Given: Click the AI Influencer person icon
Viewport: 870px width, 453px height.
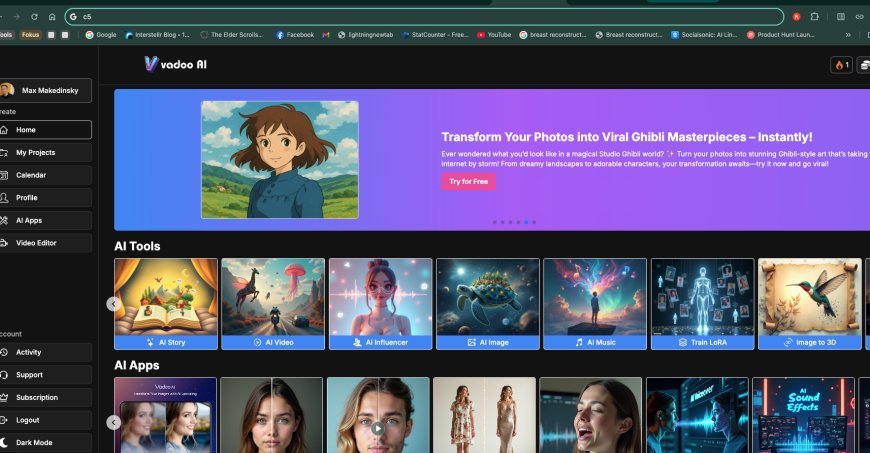Looking at the screenshot, I should coord(357,343).
